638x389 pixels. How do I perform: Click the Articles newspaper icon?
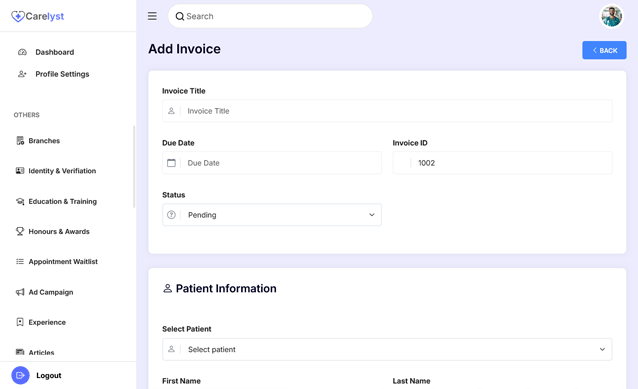[20, 352]
